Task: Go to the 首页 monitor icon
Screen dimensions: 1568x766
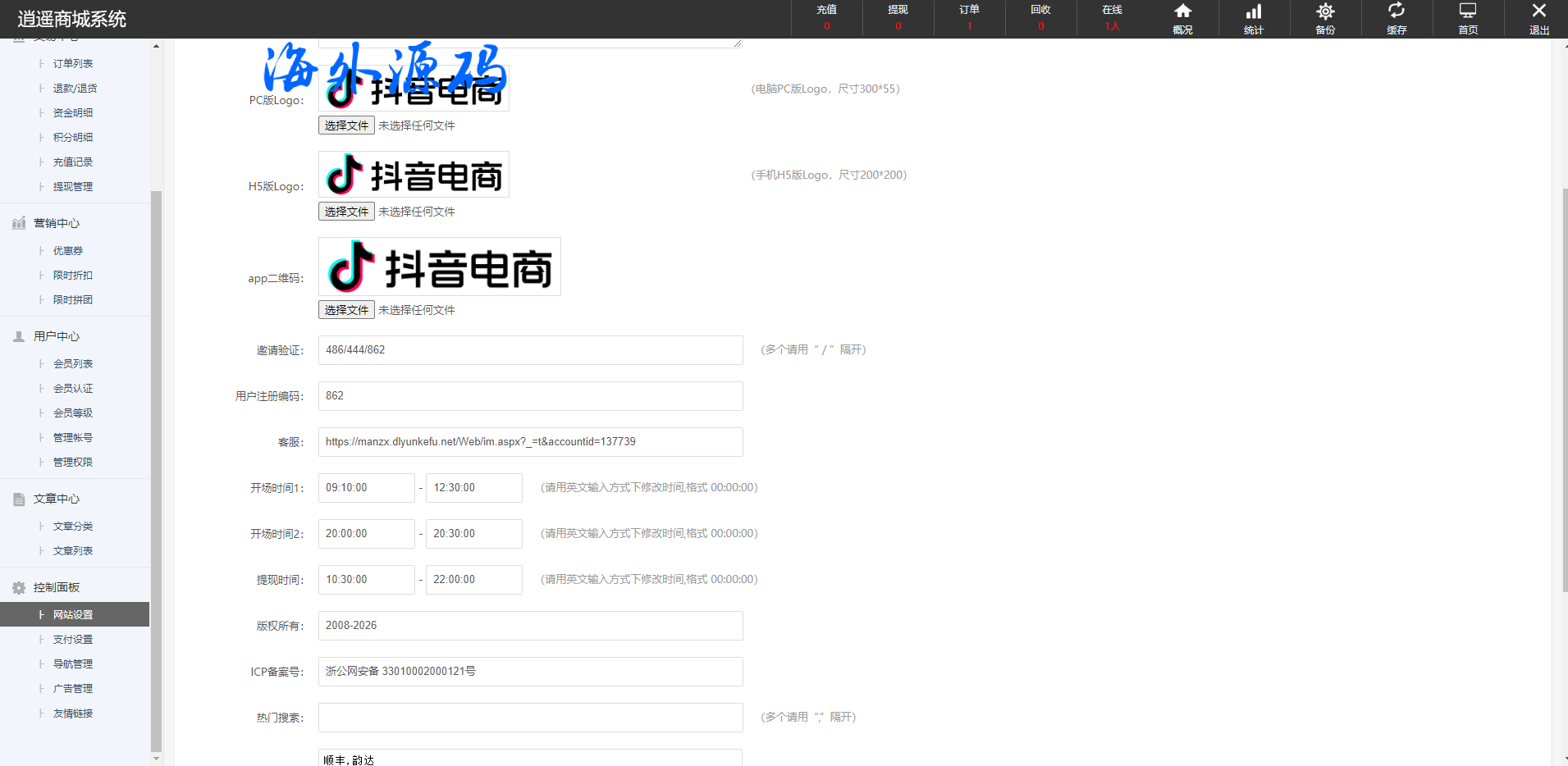Action: (1468, 11)
